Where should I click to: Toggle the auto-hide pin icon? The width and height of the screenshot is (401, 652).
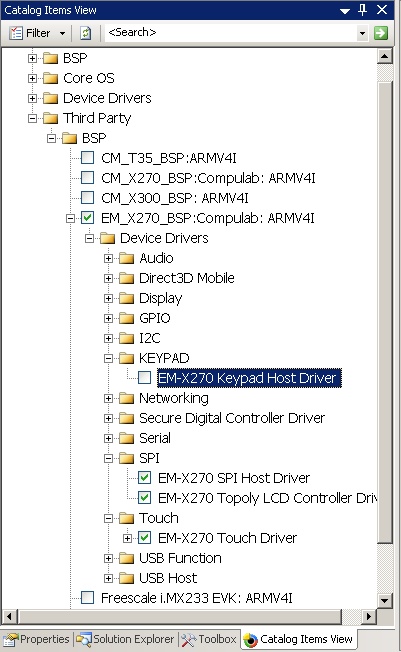363,10
